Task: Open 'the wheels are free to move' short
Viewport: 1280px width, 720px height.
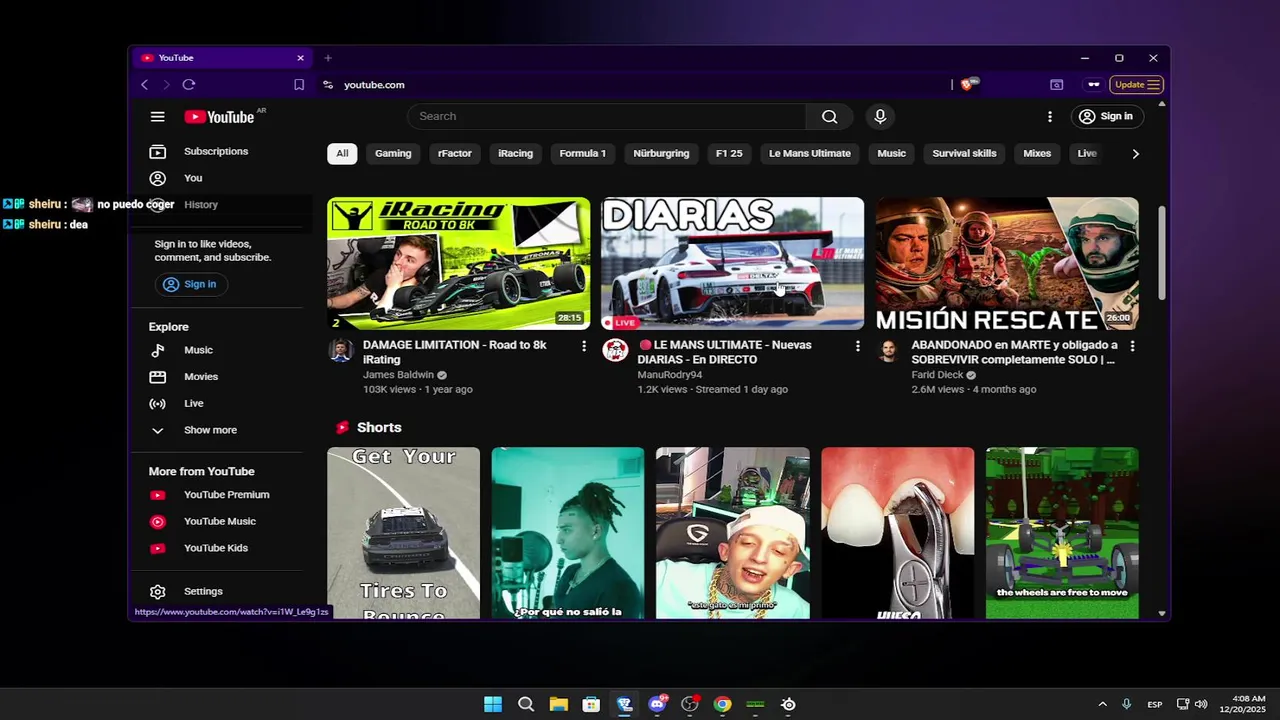Action: point(1062,533)
